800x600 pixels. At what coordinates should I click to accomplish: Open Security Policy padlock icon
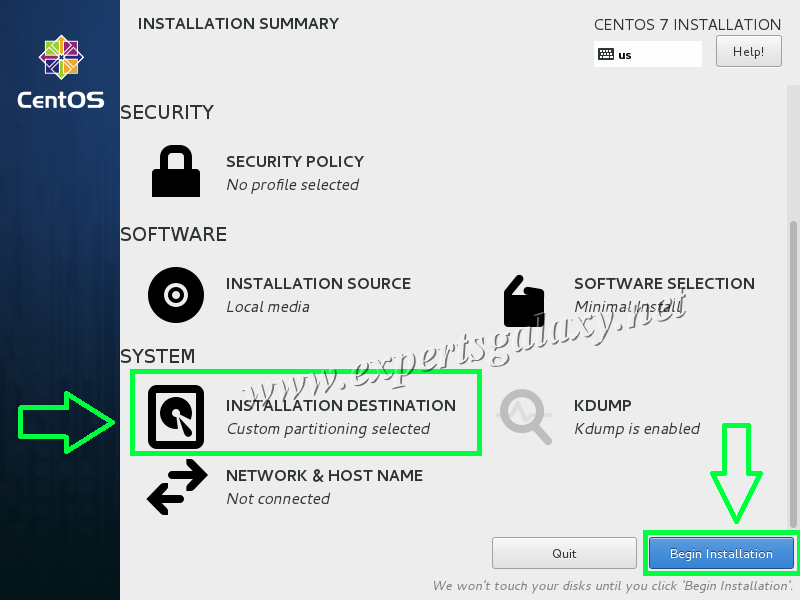click(x=176, y=171)
